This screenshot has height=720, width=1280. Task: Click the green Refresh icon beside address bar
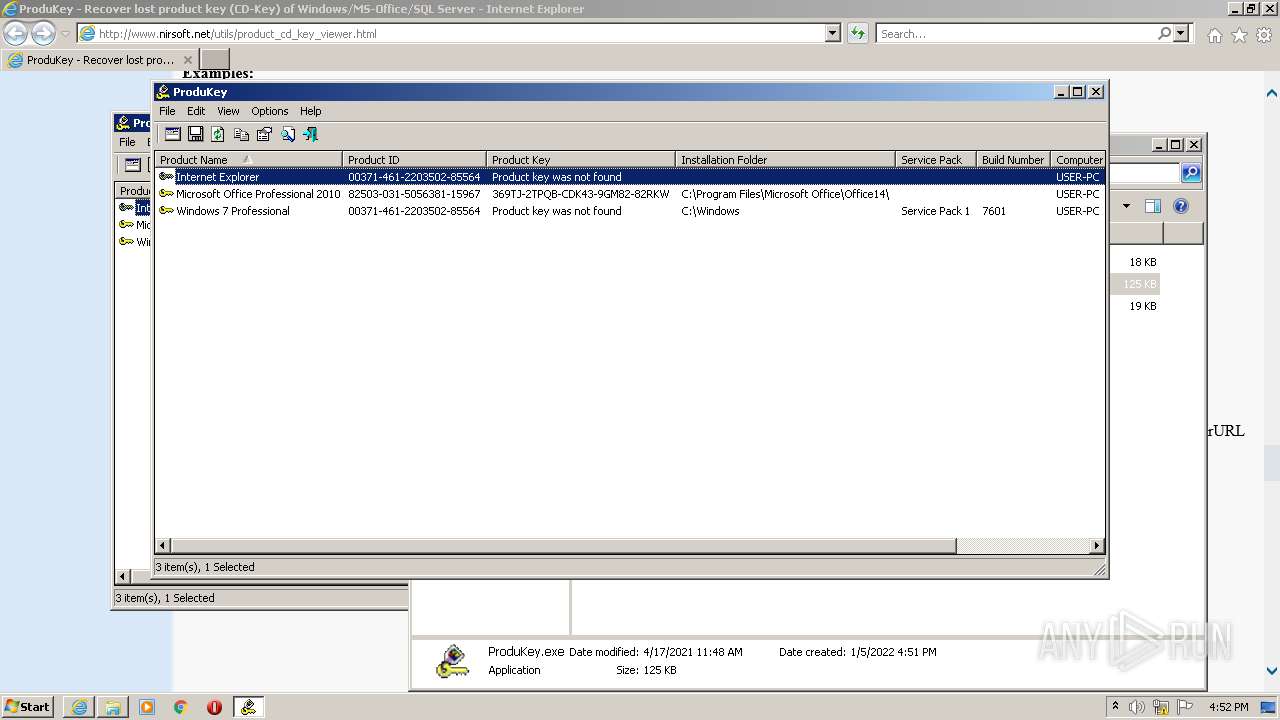point(858,33)
